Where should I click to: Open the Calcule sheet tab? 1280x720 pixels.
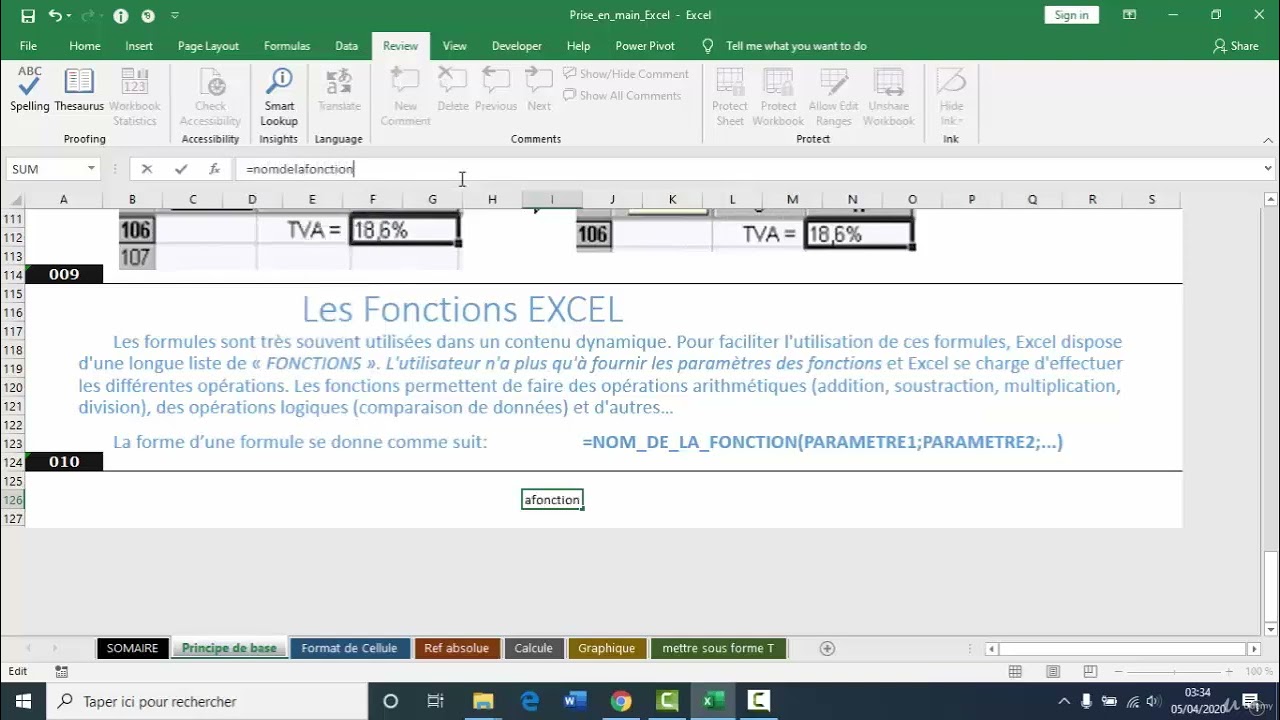pyautogui.click(x=533, y=648)
